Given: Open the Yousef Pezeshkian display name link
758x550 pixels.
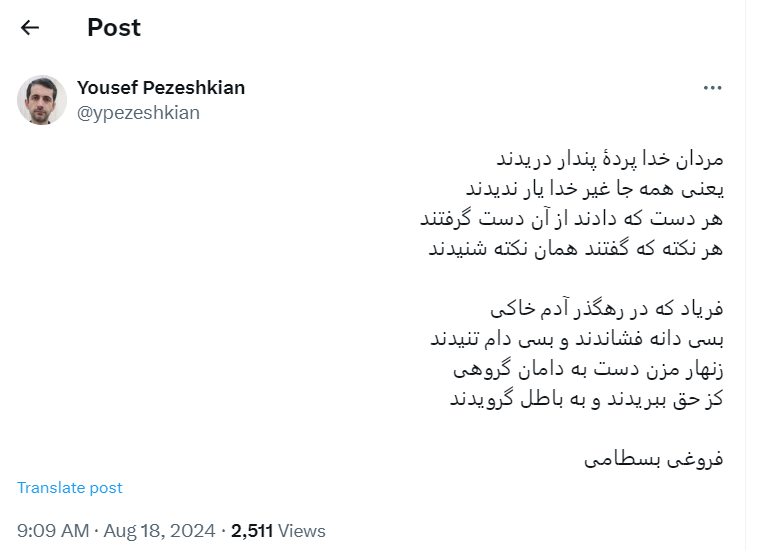Looking at the screenshot, I should click(x=161, y=88).
